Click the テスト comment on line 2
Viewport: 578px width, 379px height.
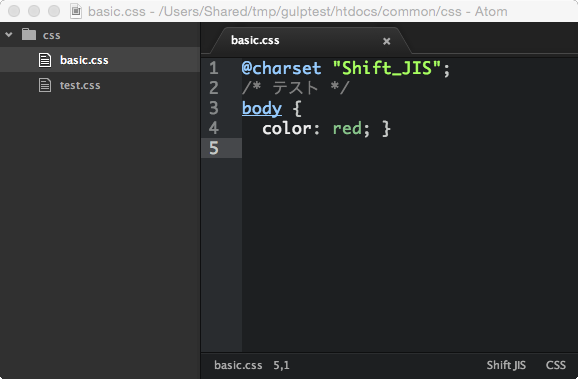coord(296,88)
